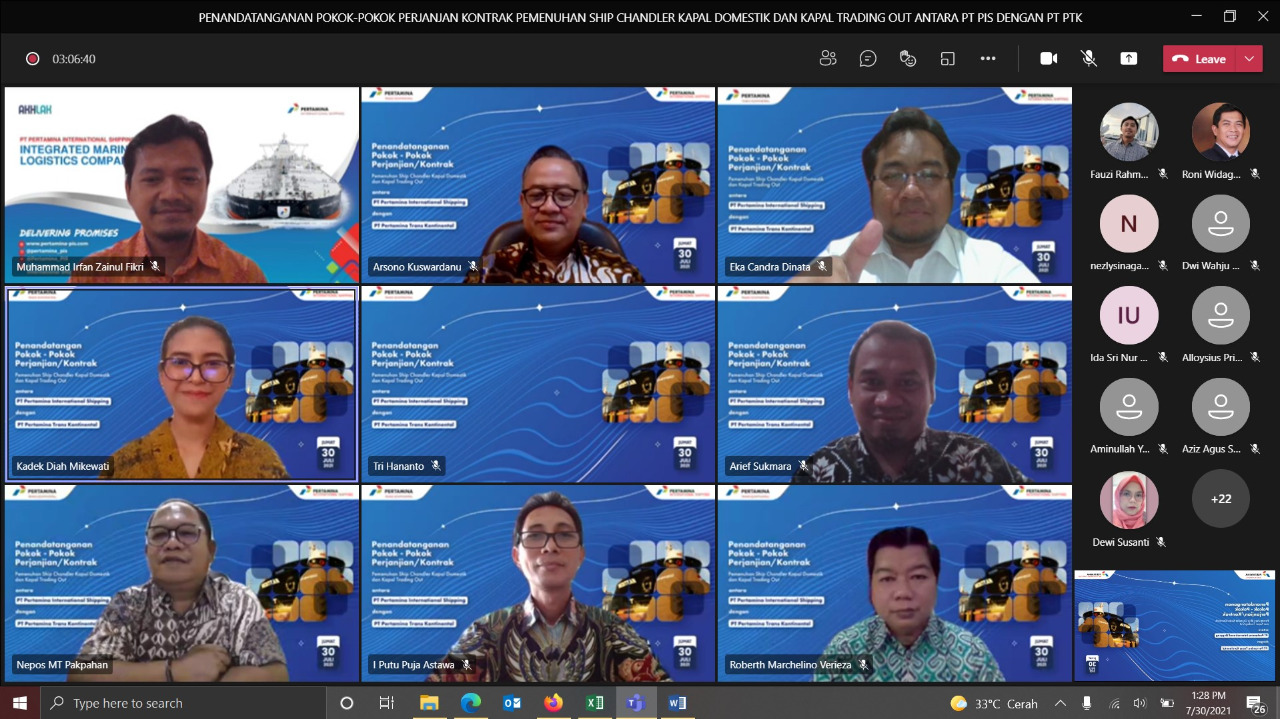
Task: Open Task View on the taskbar
Action: click(x=387, y=703)
